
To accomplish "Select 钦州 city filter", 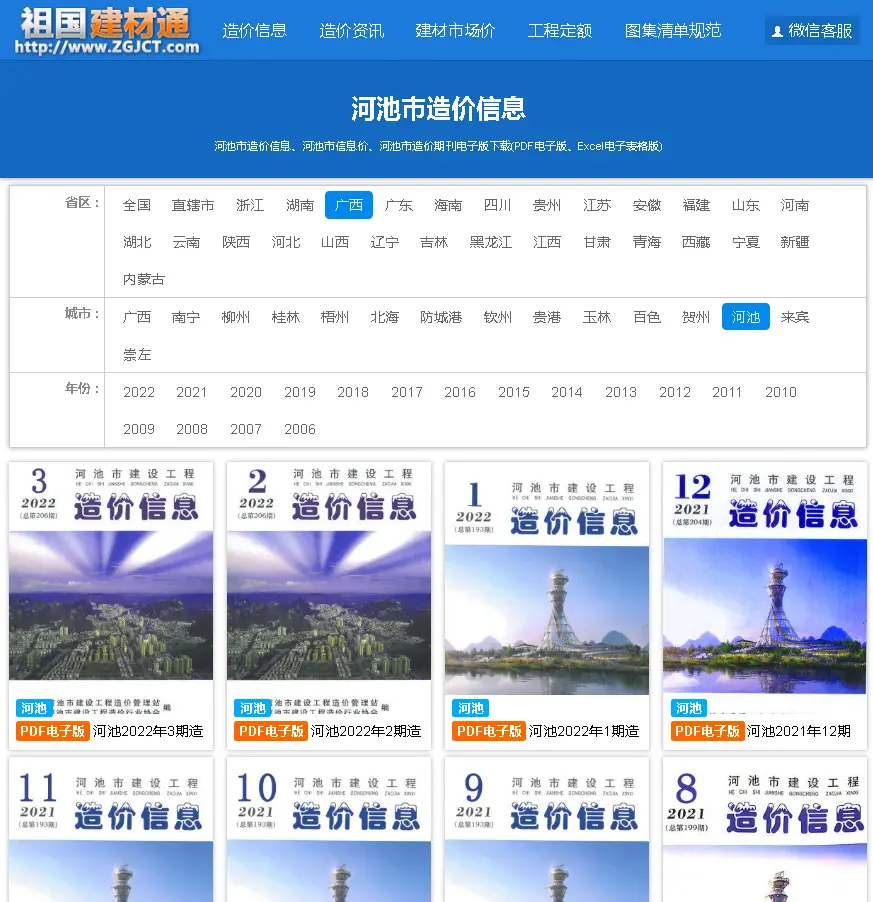I will (x=497, y=317).
